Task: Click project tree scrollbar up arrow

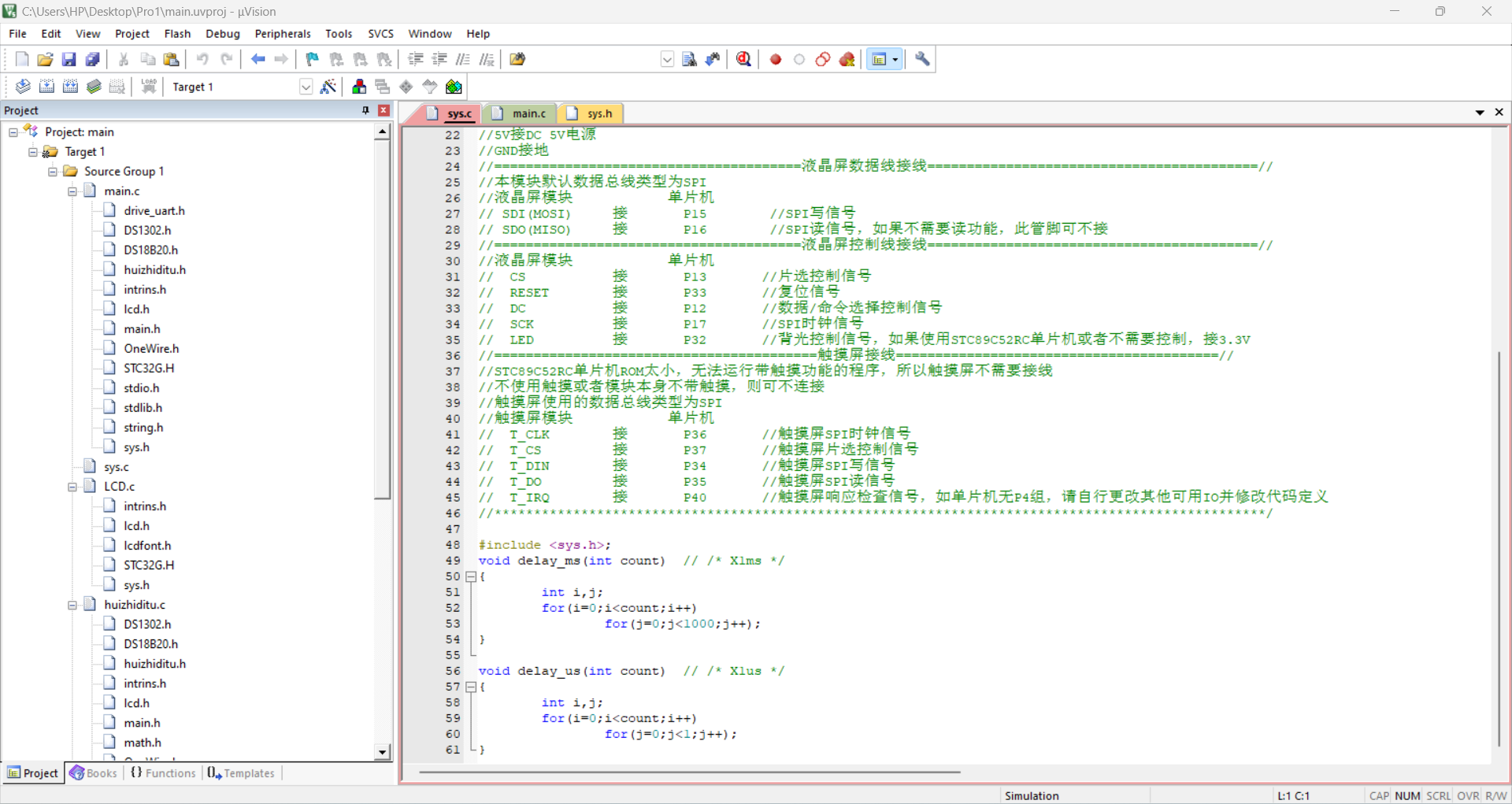Action: [382, 132]
